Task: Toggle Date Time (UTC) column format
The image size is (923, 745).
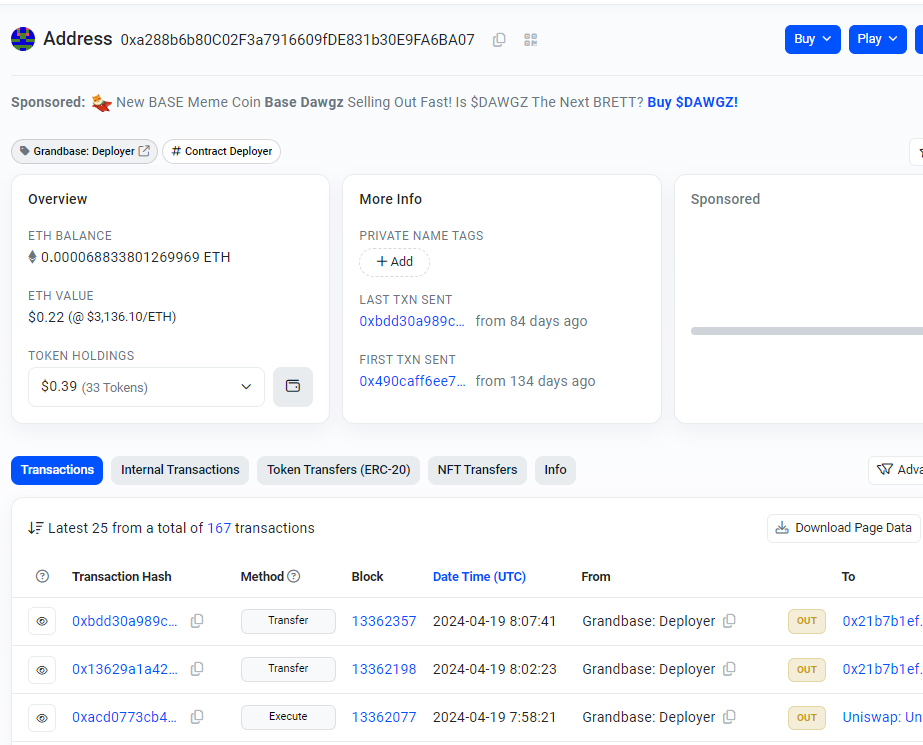Action: pyautogui.click(x=479, y=577)
